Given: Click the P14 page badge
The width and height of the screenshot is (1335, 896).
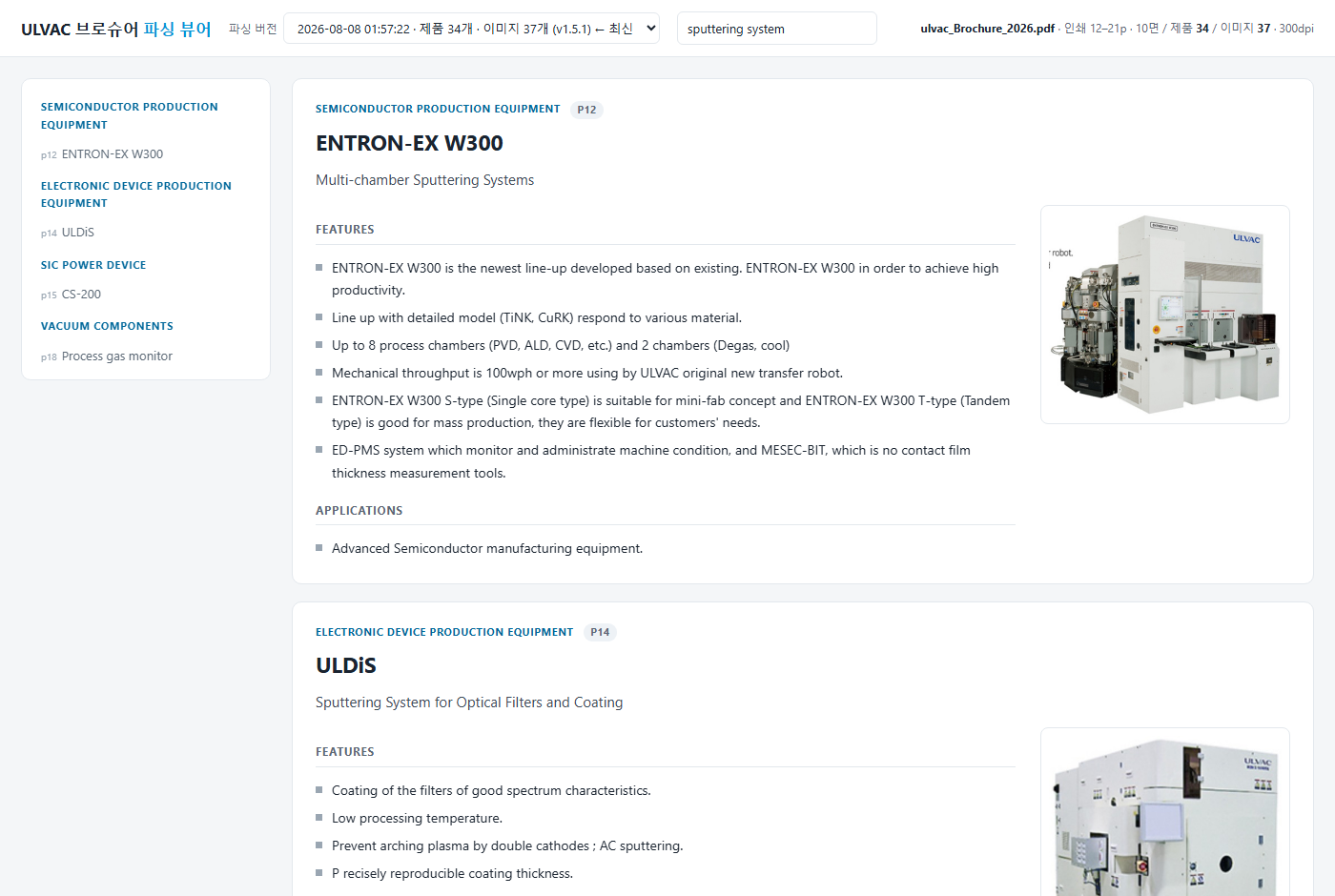Looking at the screenshot, I should point(600,632).
